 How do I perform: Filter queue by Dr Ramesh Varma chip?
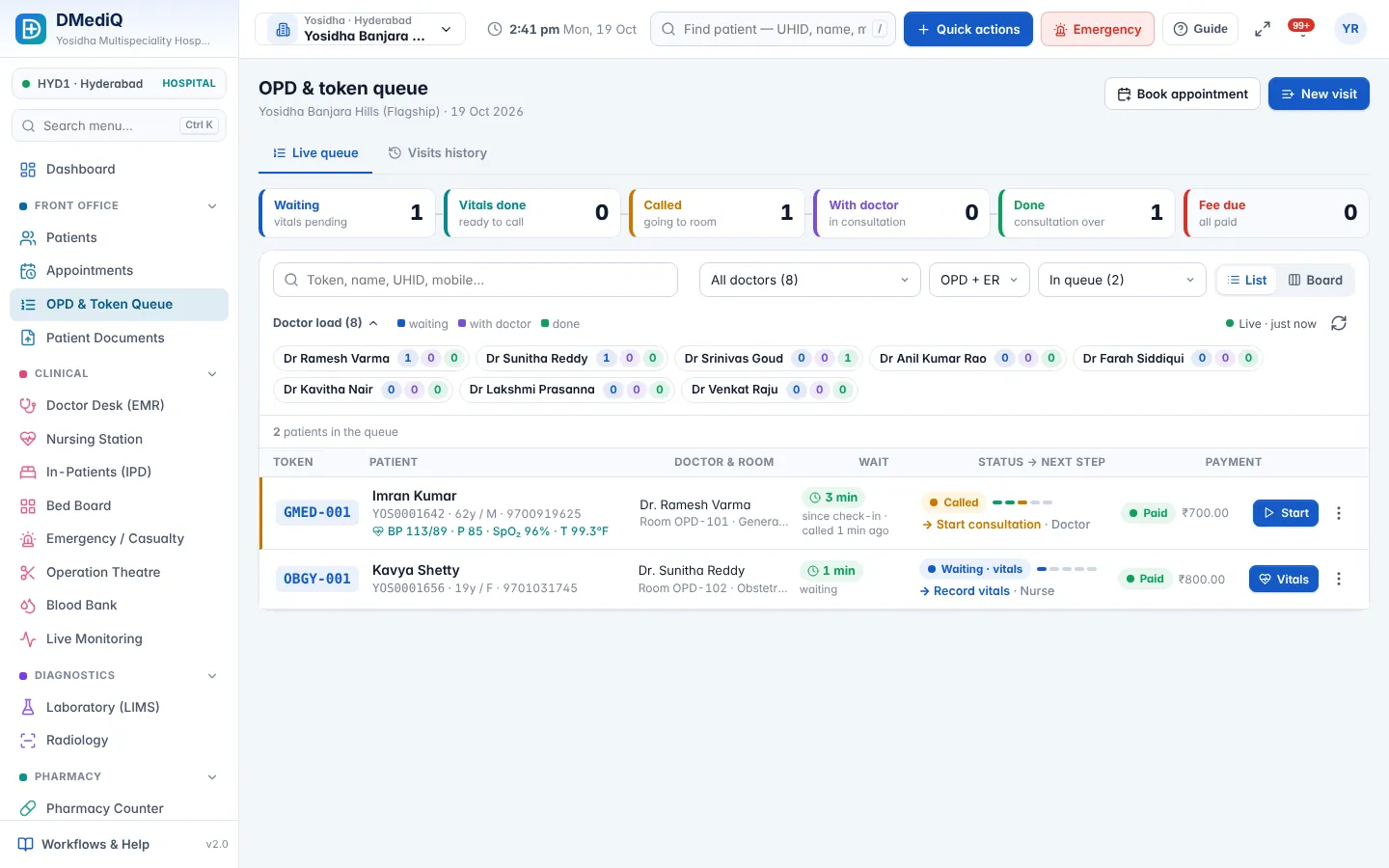click(x=371, y=358)
